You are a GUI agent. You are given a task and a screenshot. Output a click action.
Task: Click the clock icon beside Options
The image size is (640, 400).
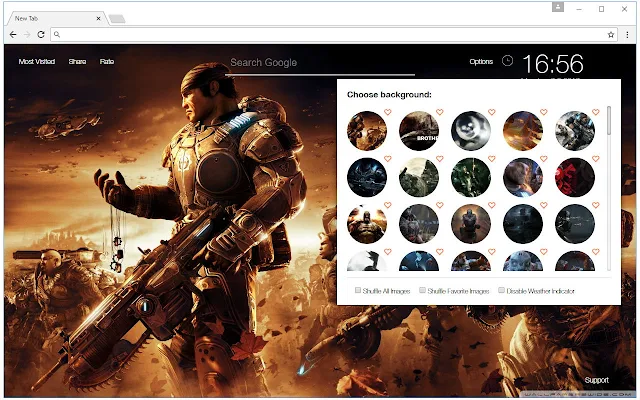tap(507, 61)
